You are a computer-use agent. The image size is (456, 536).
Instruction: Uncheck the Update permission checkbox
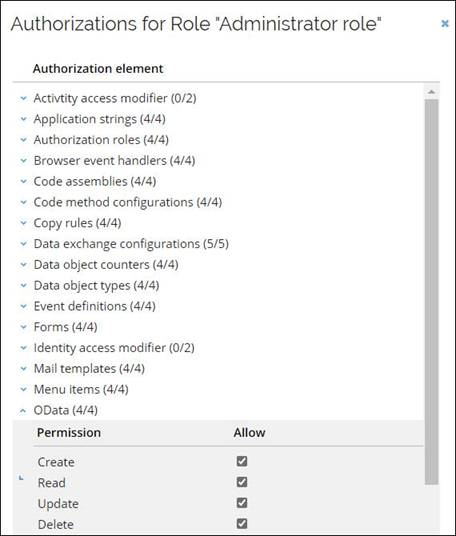click(x=242, y=503)
